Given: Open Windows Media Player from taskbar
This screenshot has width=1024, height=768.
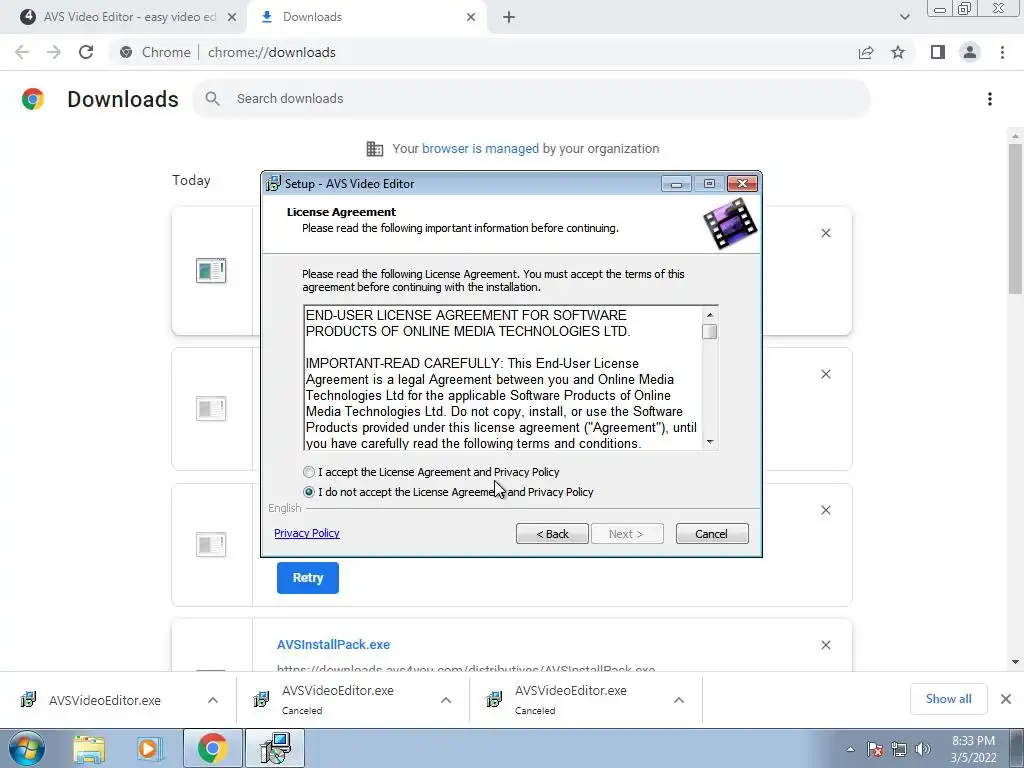Looking at the screenshot, I should pyautogui.click(x=148, y=748).
